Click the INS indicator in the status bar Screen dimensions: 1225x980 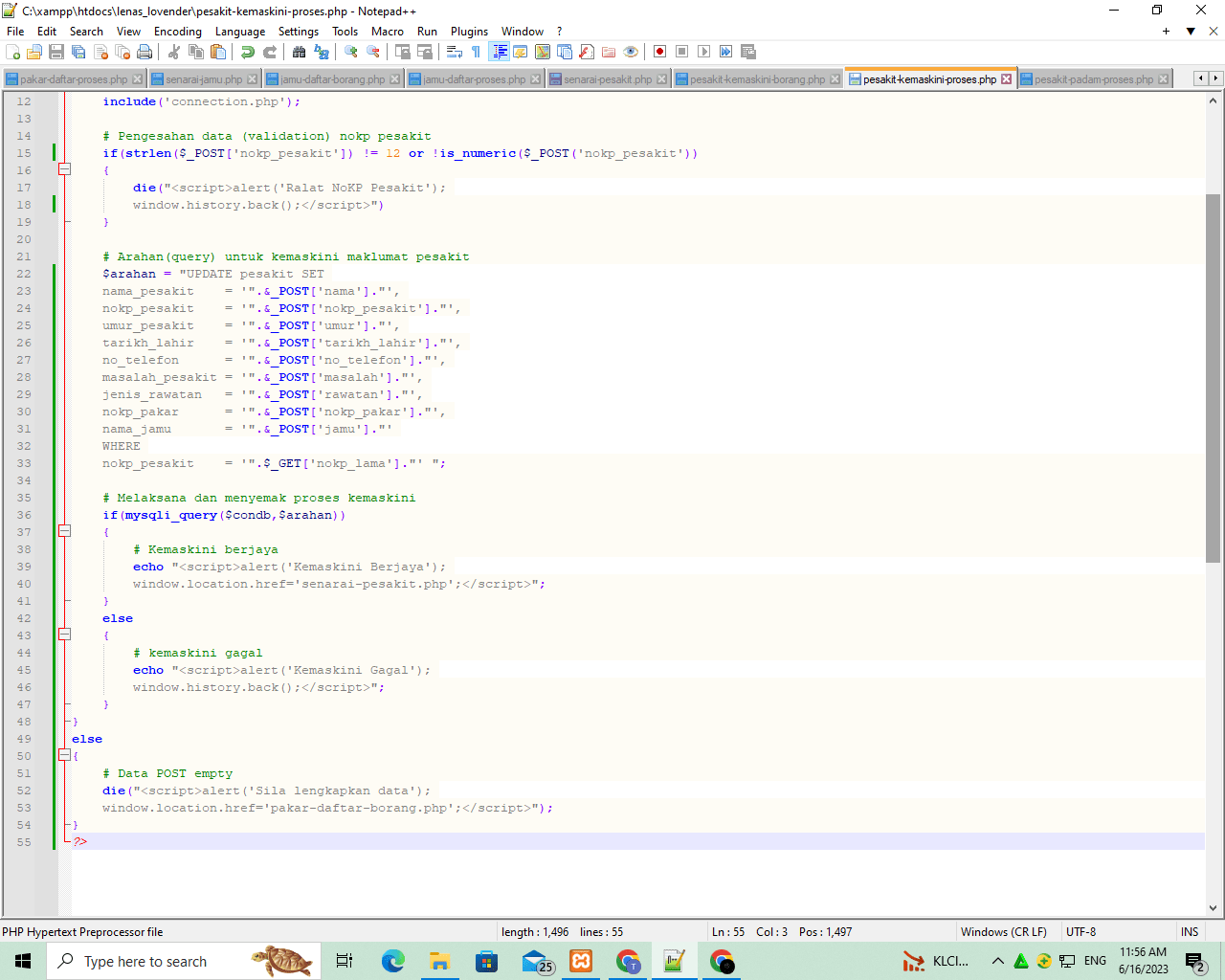tap(1190, 932)
